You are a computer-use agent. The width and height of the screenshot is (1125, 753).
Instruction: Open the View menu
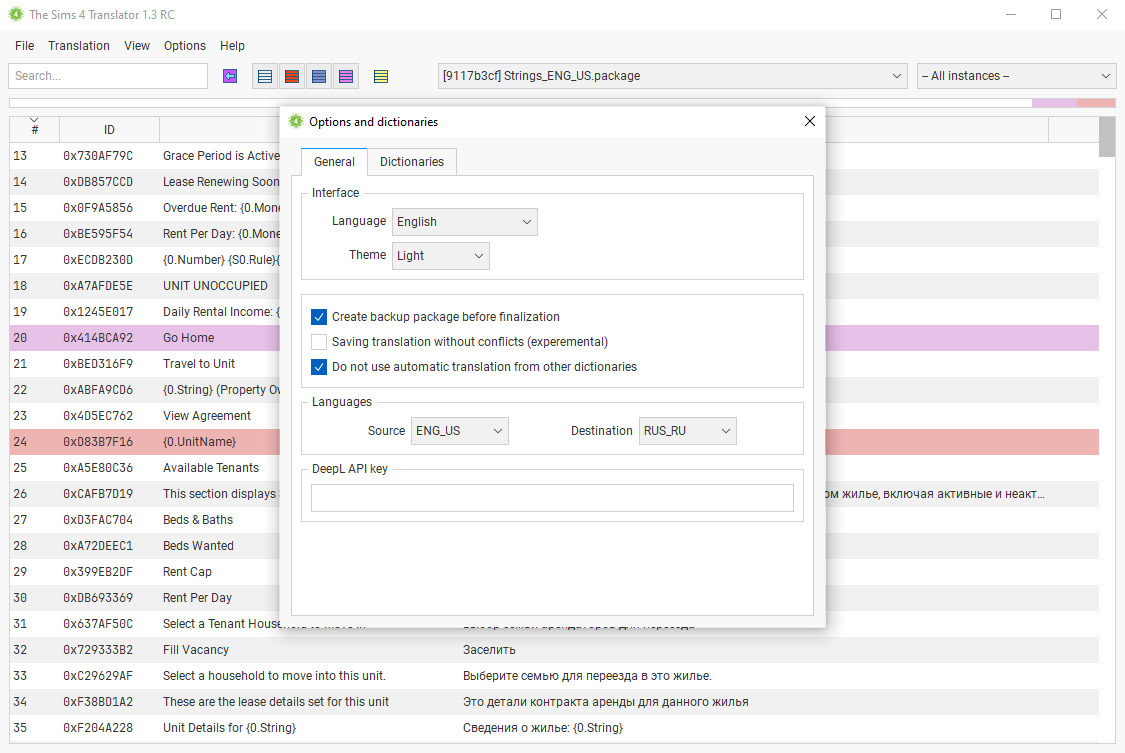[x=136, y=46]
